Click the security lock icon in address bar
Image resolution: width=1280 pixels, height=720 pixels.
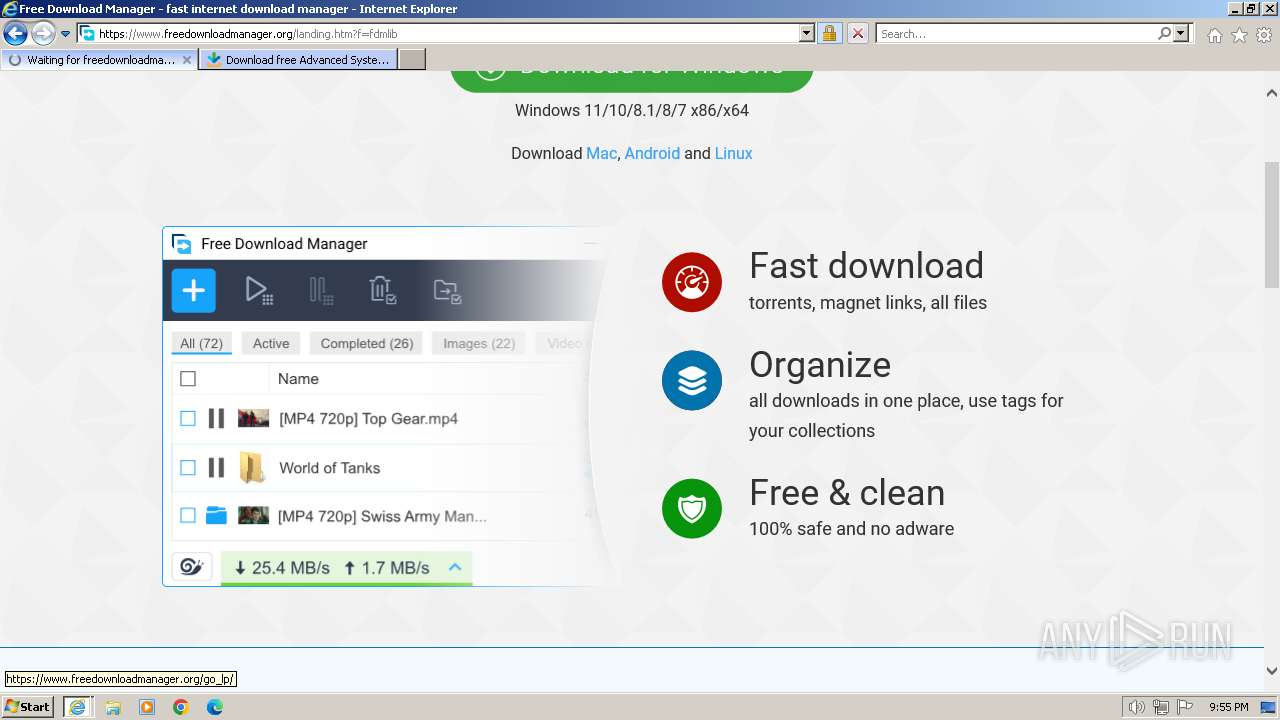click(x=829, y=33)
